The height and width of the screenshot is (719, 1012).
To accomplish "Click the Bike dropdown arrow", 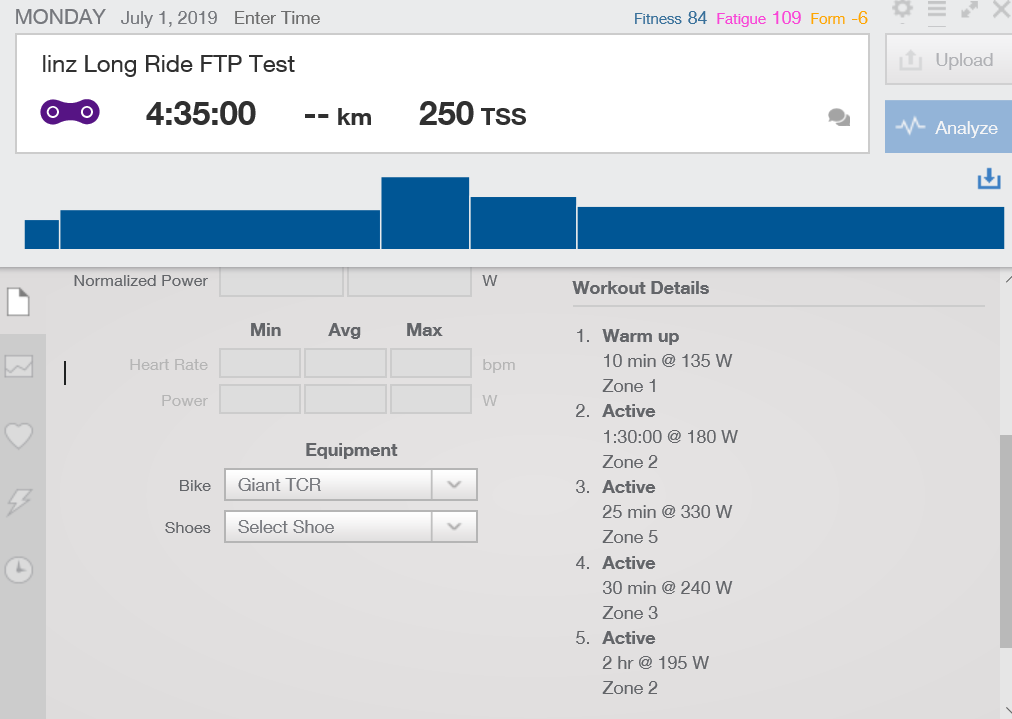I will tap(454, 485).
